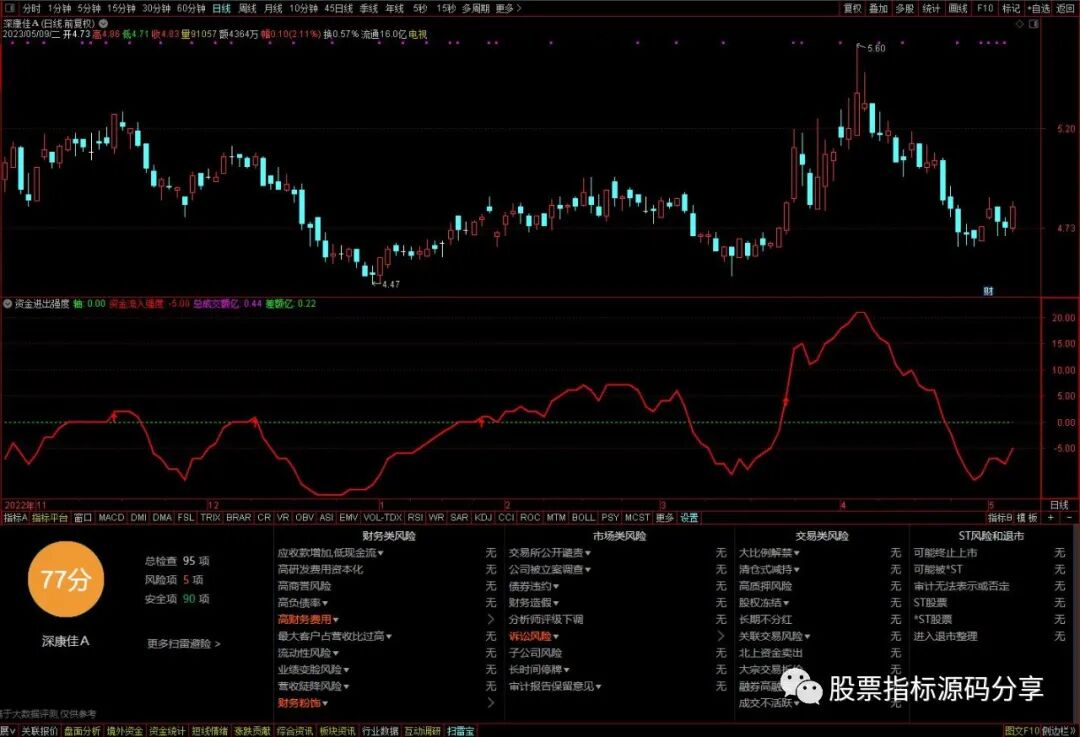Image resolution: width=1080 pixels, height=737 pixels.
Task: Click the 画线 toolbar button
Action: click(x=958, y=8)
